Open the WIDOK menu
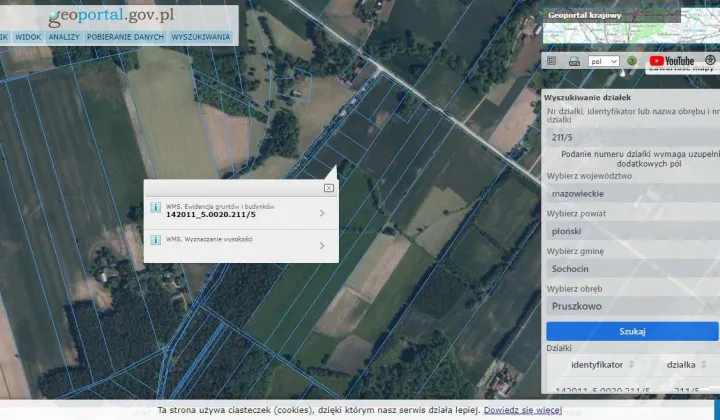 (28, 37)
